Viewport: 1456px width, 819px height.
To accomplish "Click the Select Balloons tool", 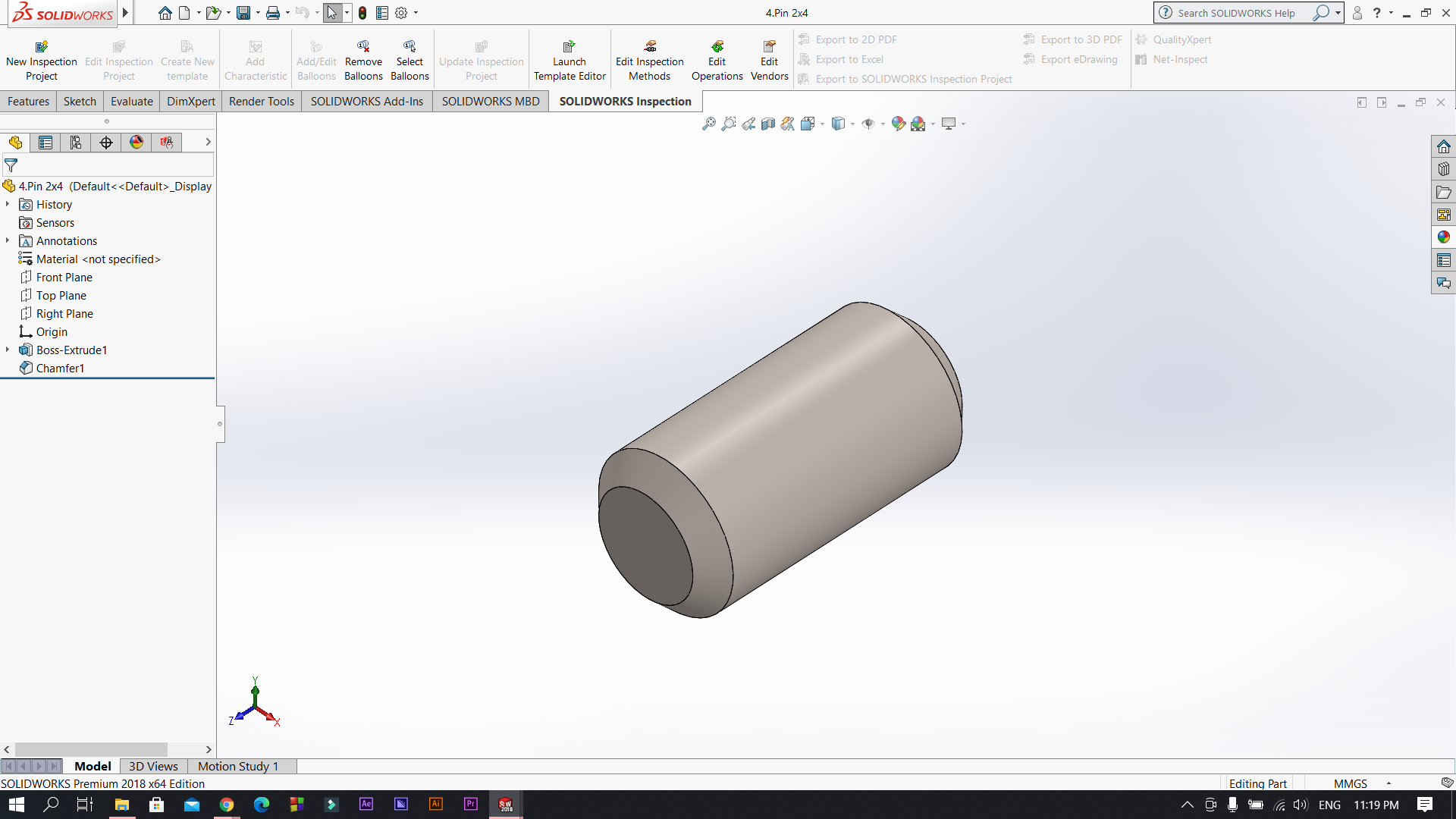I will [x=409, y=61].
